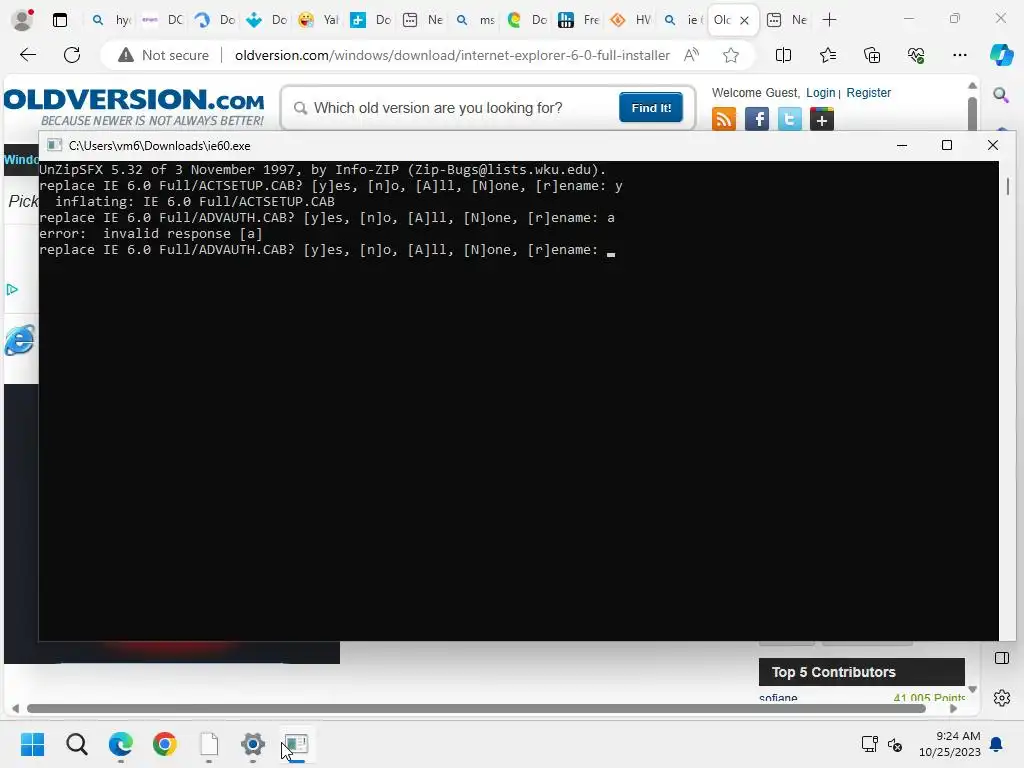Screen dimensions: 1024x768
Task: Open Google Chrome from taskbar
Action: (165, 744)
